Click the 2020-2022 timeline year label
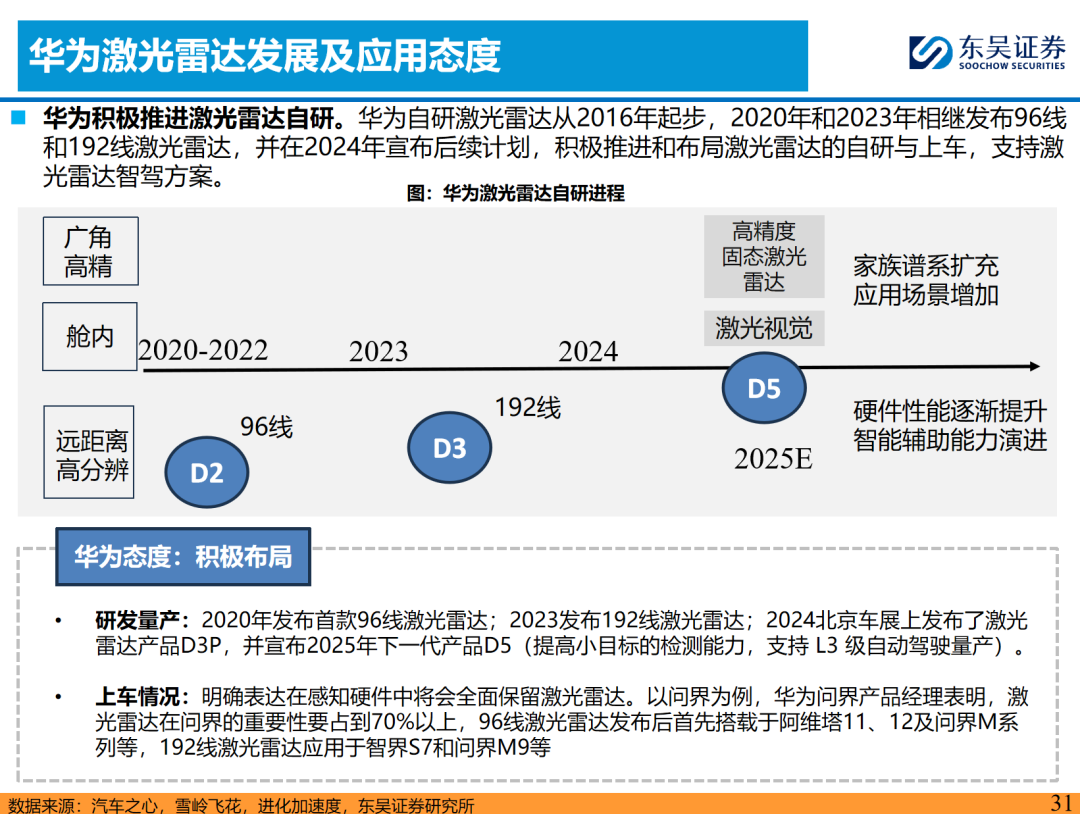 coord(202,351)
